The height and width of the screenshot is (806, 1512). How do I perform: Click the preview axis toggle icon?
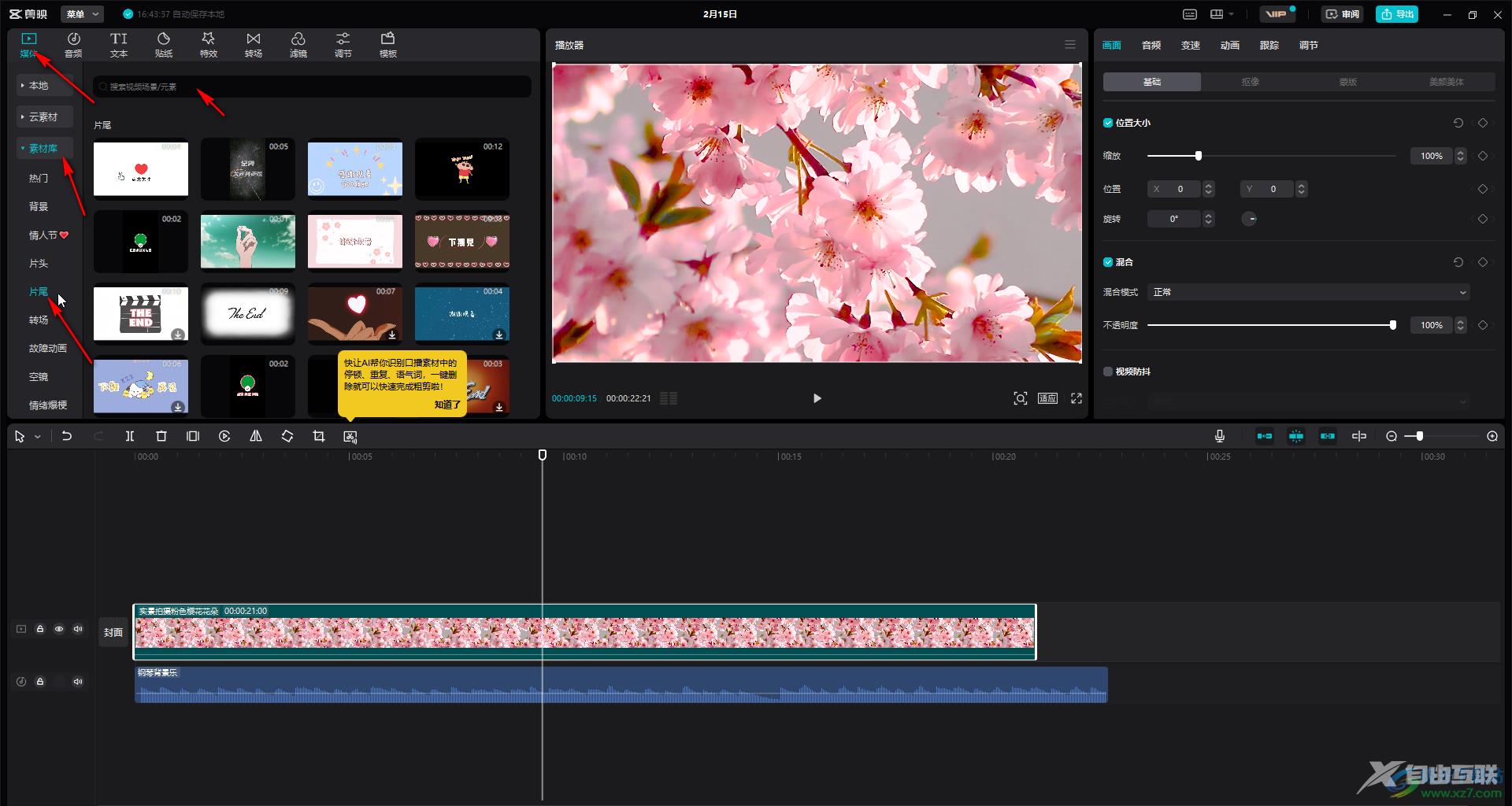point(1359,436)
